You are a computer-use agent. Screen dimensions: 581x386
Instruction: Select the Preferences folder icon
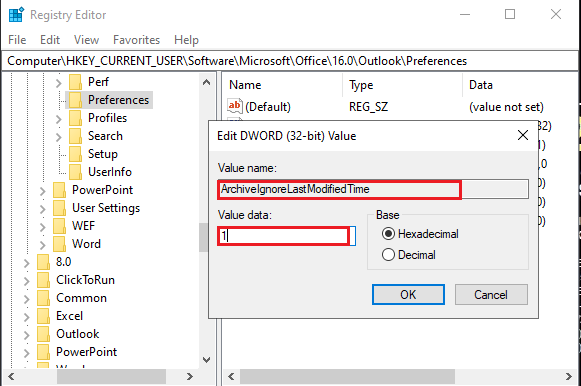click(75, 100)
